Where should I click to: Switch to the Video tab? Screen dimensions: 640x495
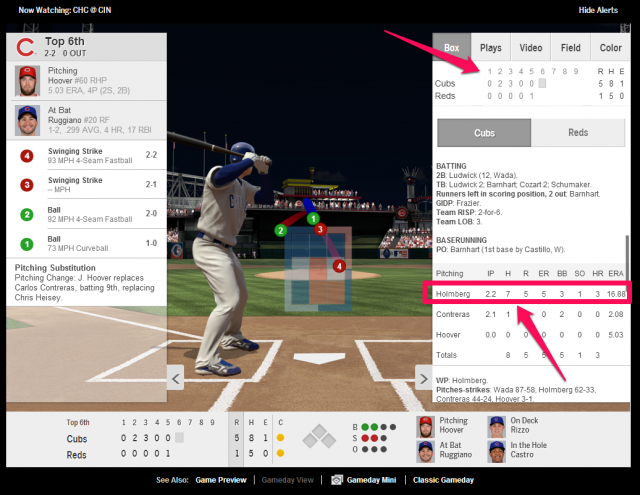tap(531, 47)
